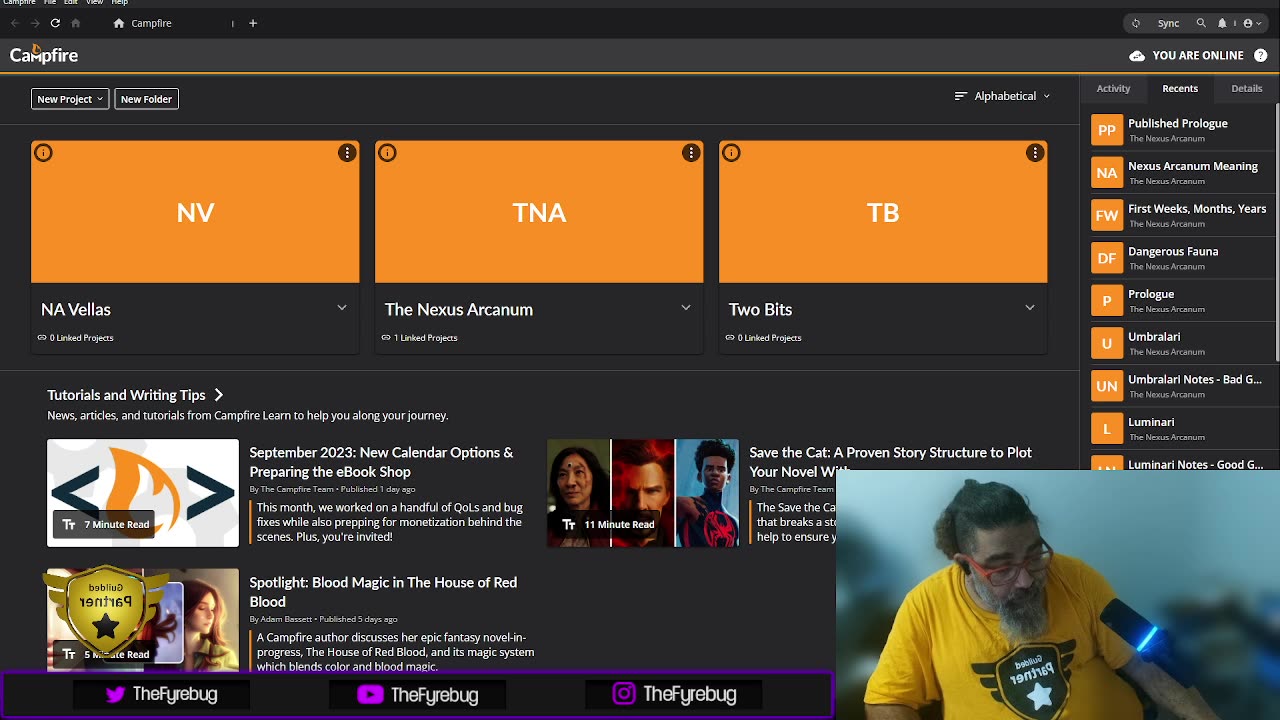Viewport: 1280px width, 720px height.
Task: Open the View menu
Action: (94, 3)
